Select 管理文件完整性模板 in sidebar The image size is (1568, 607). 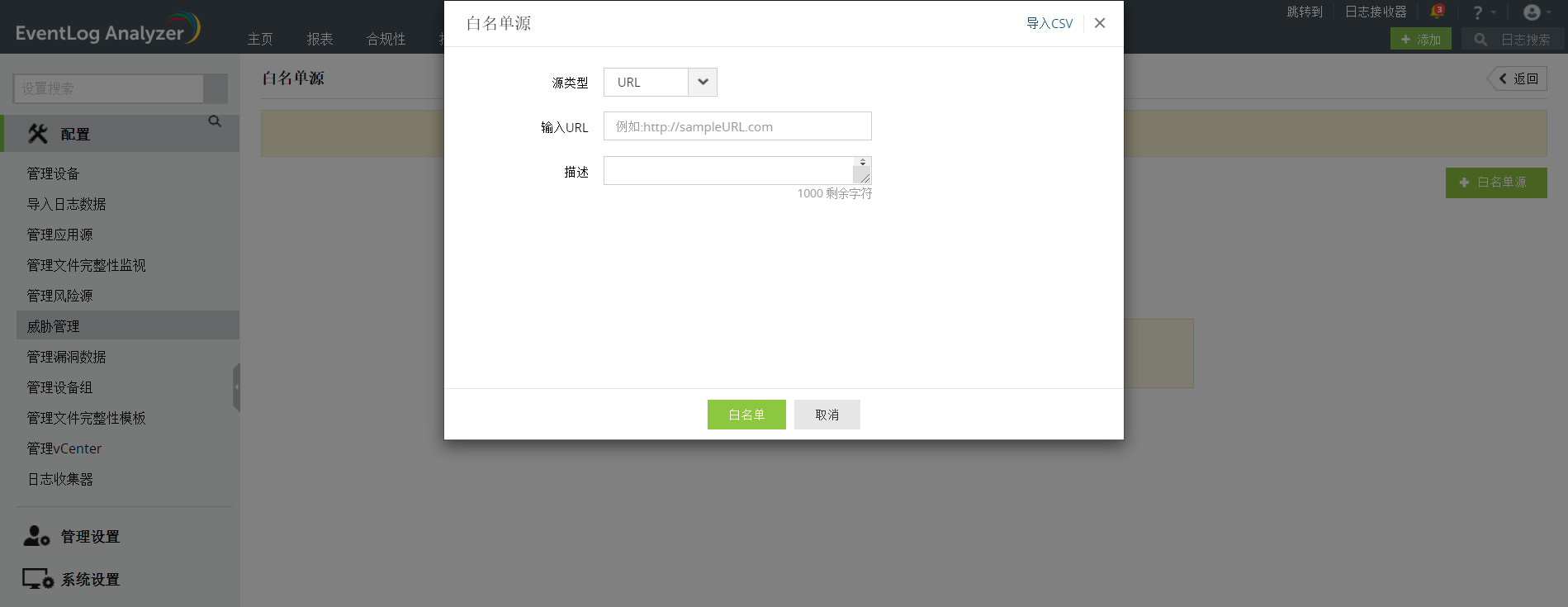click(87, 418)
